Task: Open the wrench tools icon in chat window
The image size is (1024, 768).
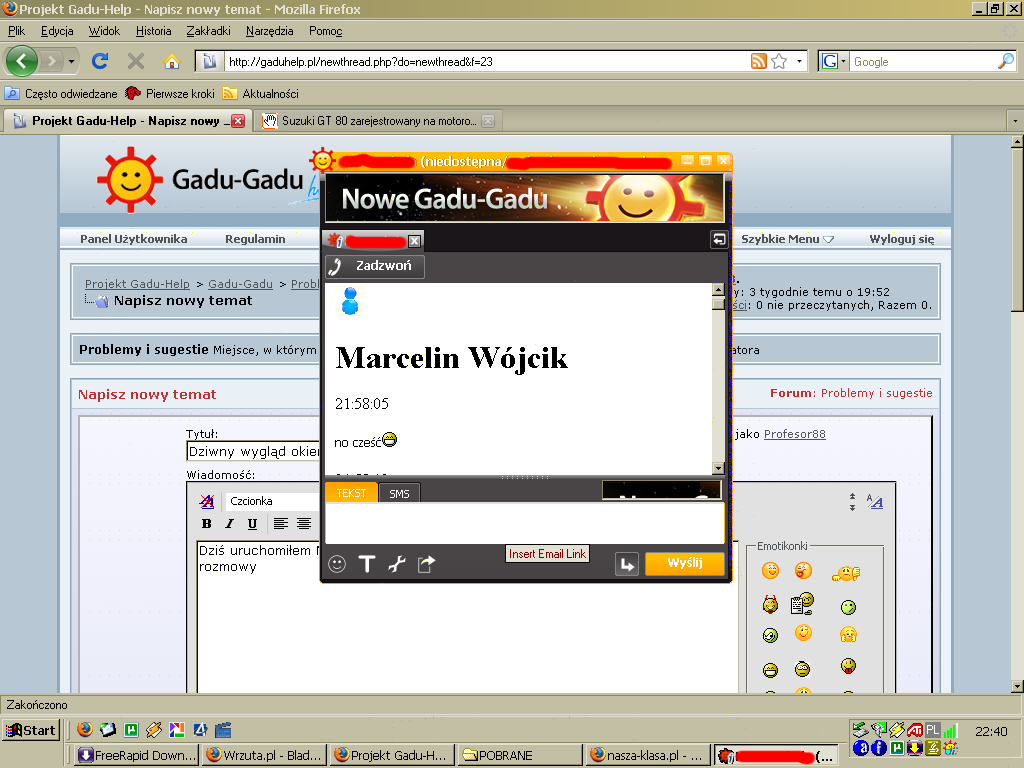Action: click(x=397, y=564)
